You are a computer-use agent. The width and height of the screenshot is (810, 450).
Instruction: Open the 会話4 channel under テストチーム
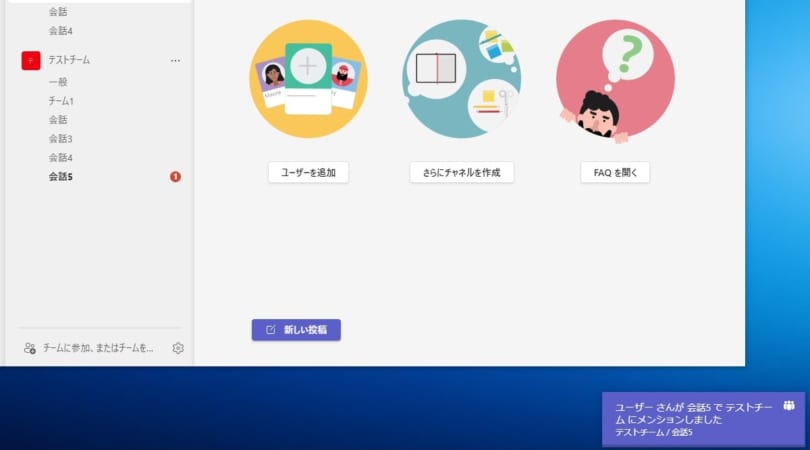click(x=60, y=158)
